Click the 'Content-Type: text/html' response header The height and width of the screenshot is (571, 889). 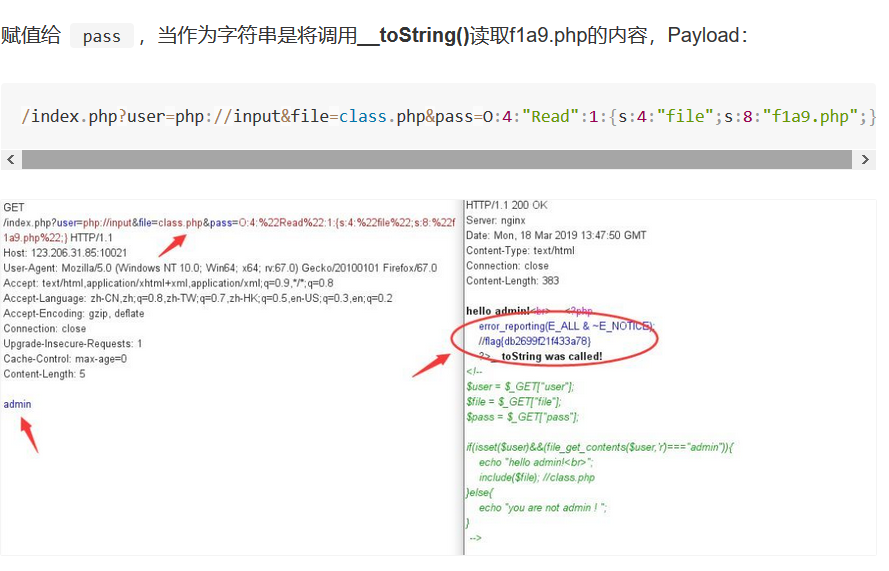click(520, 251)
